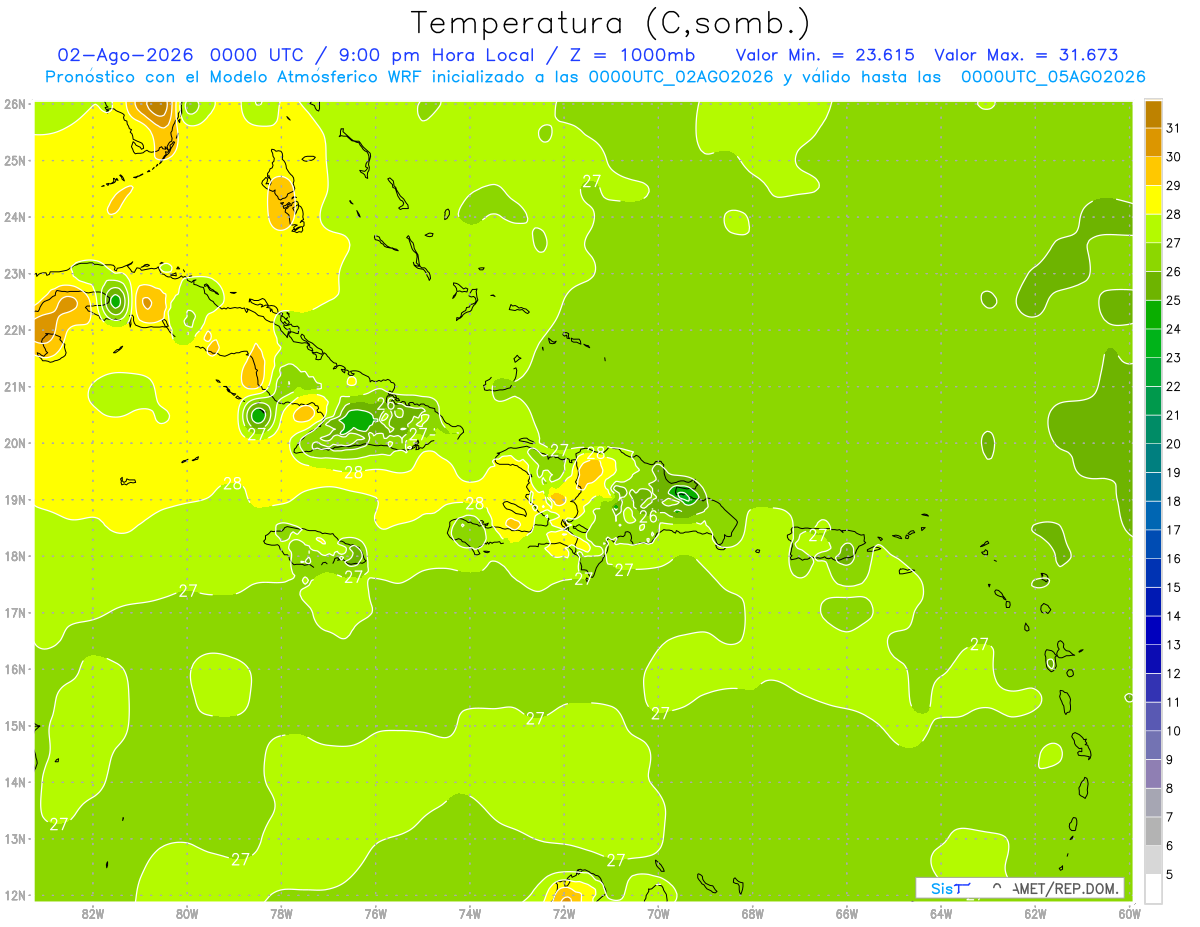Click the longitude axis label "78W"

[x=281, y=913]
